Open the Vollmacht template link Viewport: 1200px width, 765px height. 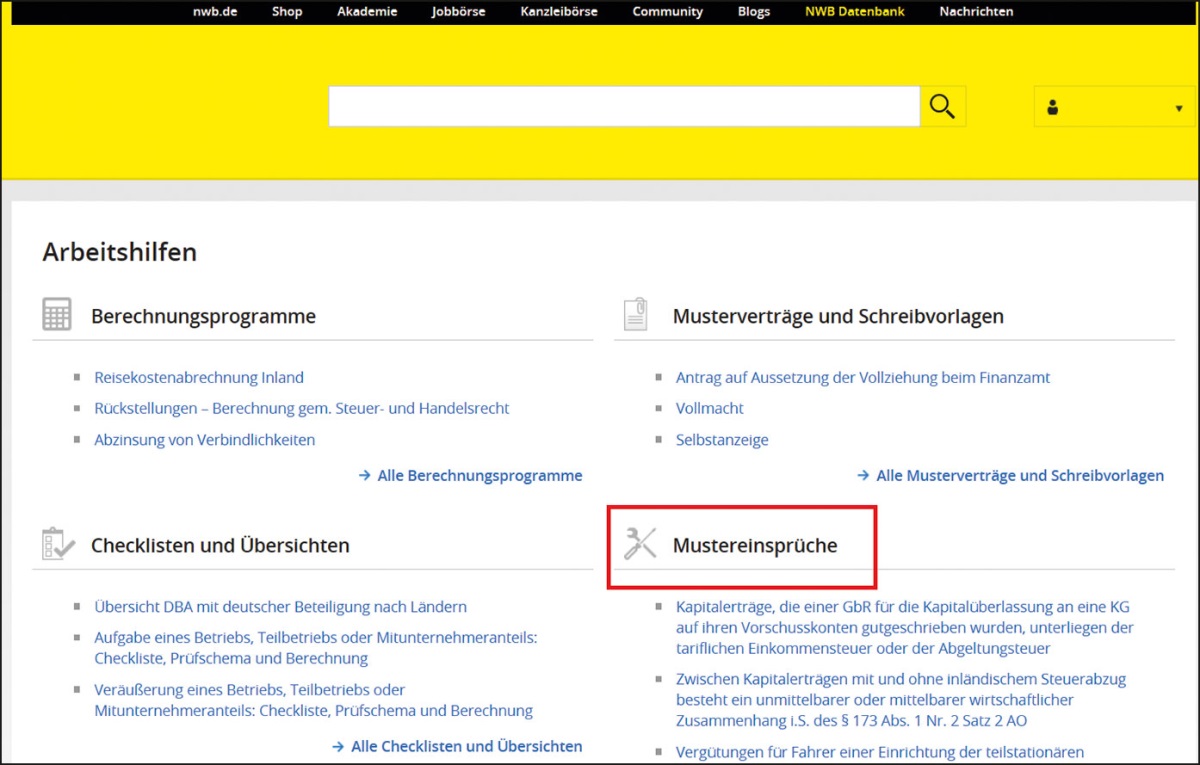click(x=710, y=409)
